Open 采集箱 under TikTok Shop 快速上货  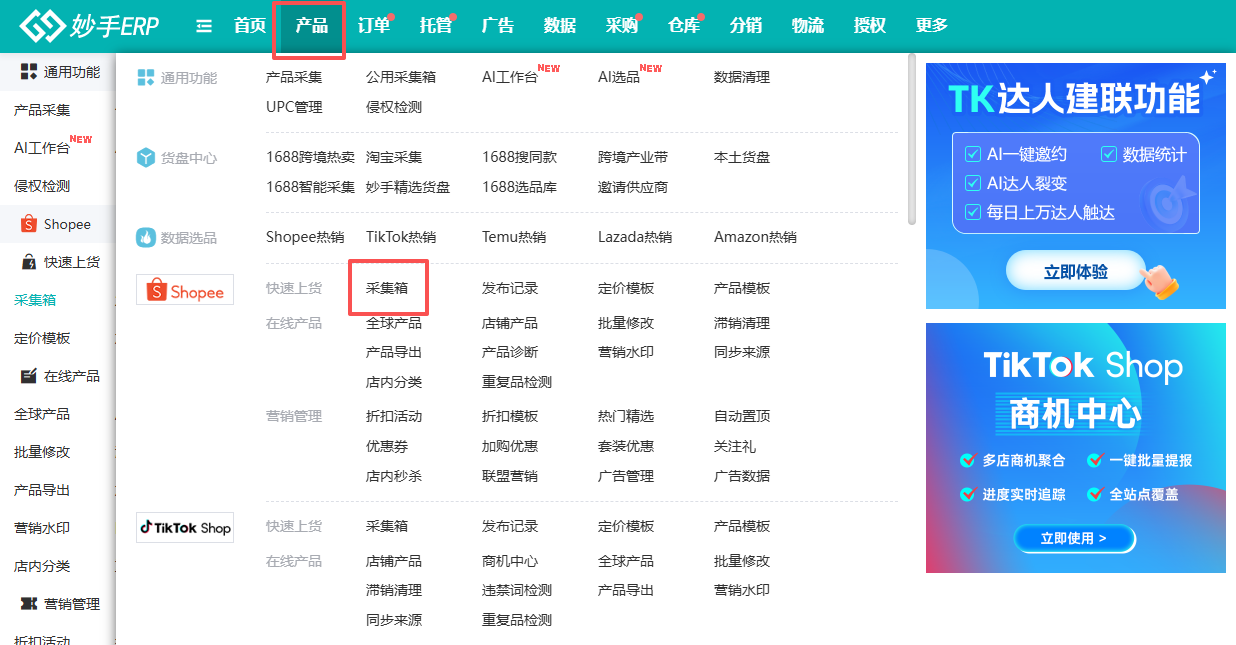pos(387,526)
